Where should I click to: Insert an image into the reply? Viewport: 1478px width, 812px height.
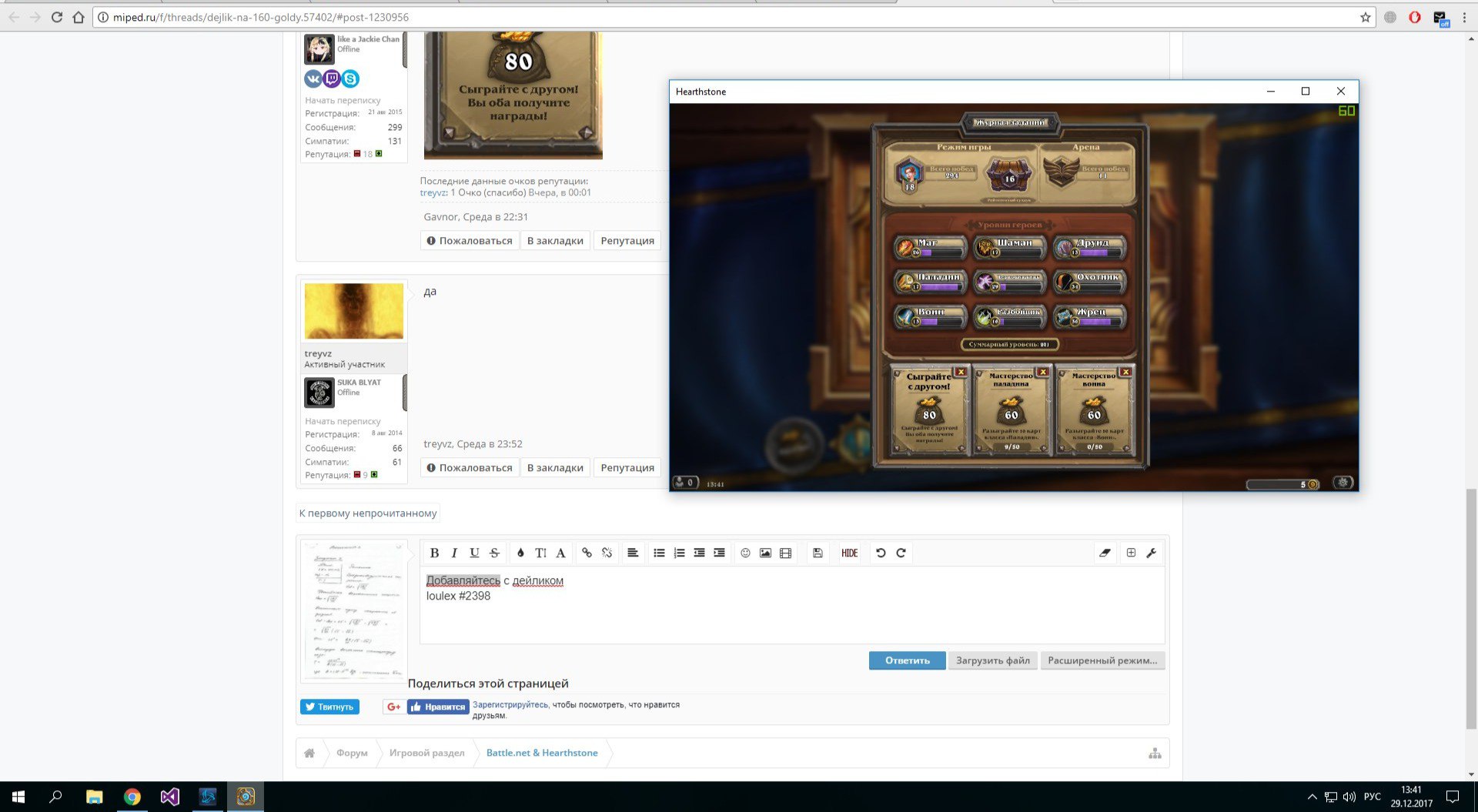(765, 553)
